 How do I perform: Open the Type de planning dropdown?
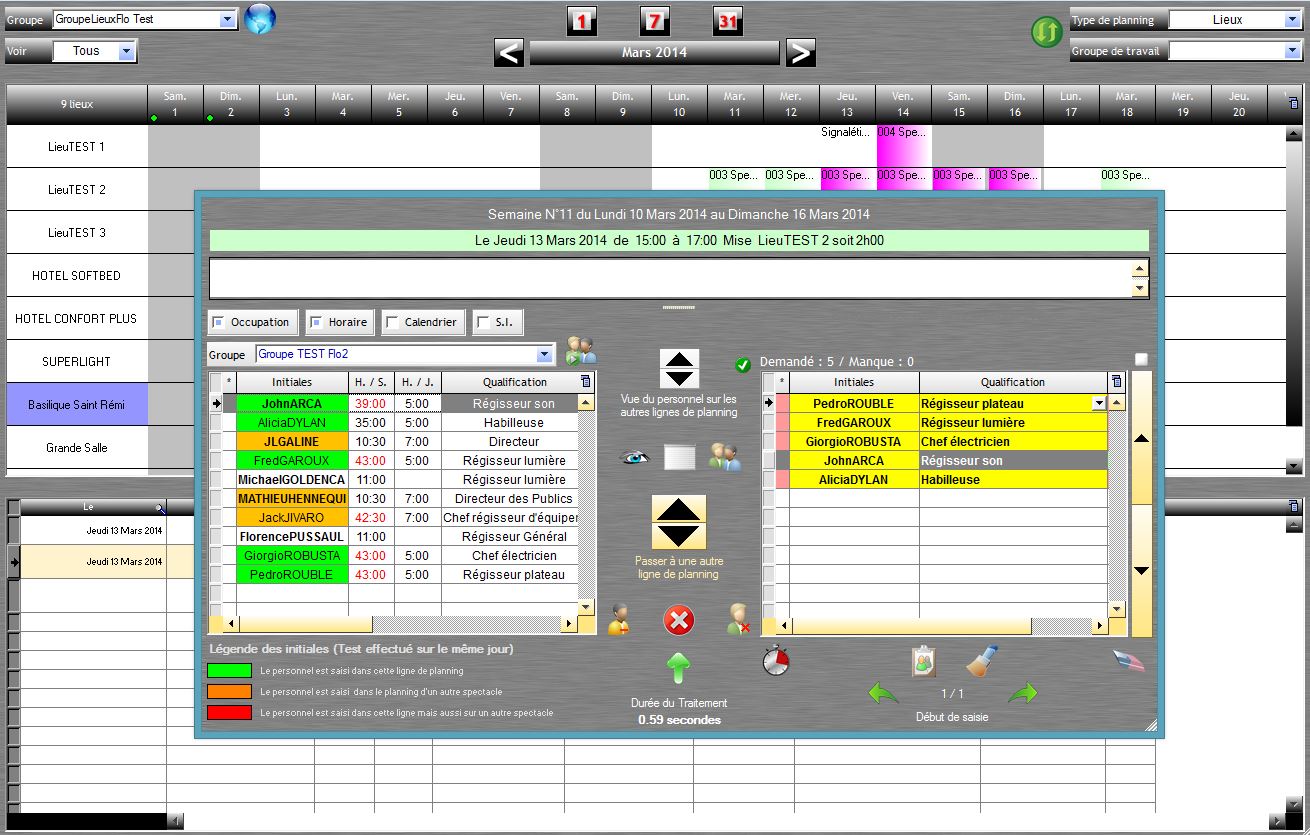(x=1291, y=20)
